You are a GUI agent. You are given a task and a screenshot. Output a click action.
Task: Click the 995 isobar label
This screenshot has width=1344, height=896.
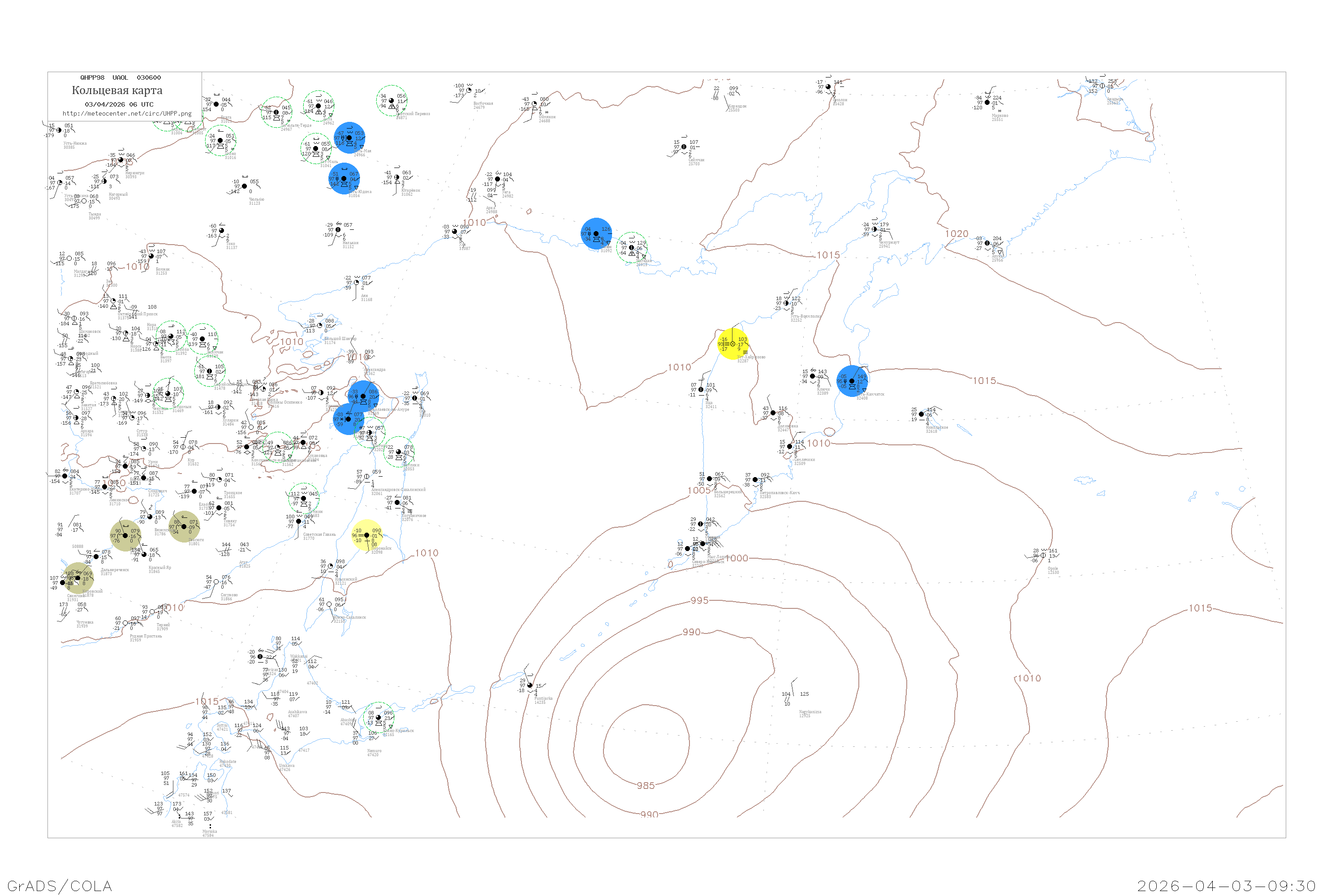[x=699, y=601]
